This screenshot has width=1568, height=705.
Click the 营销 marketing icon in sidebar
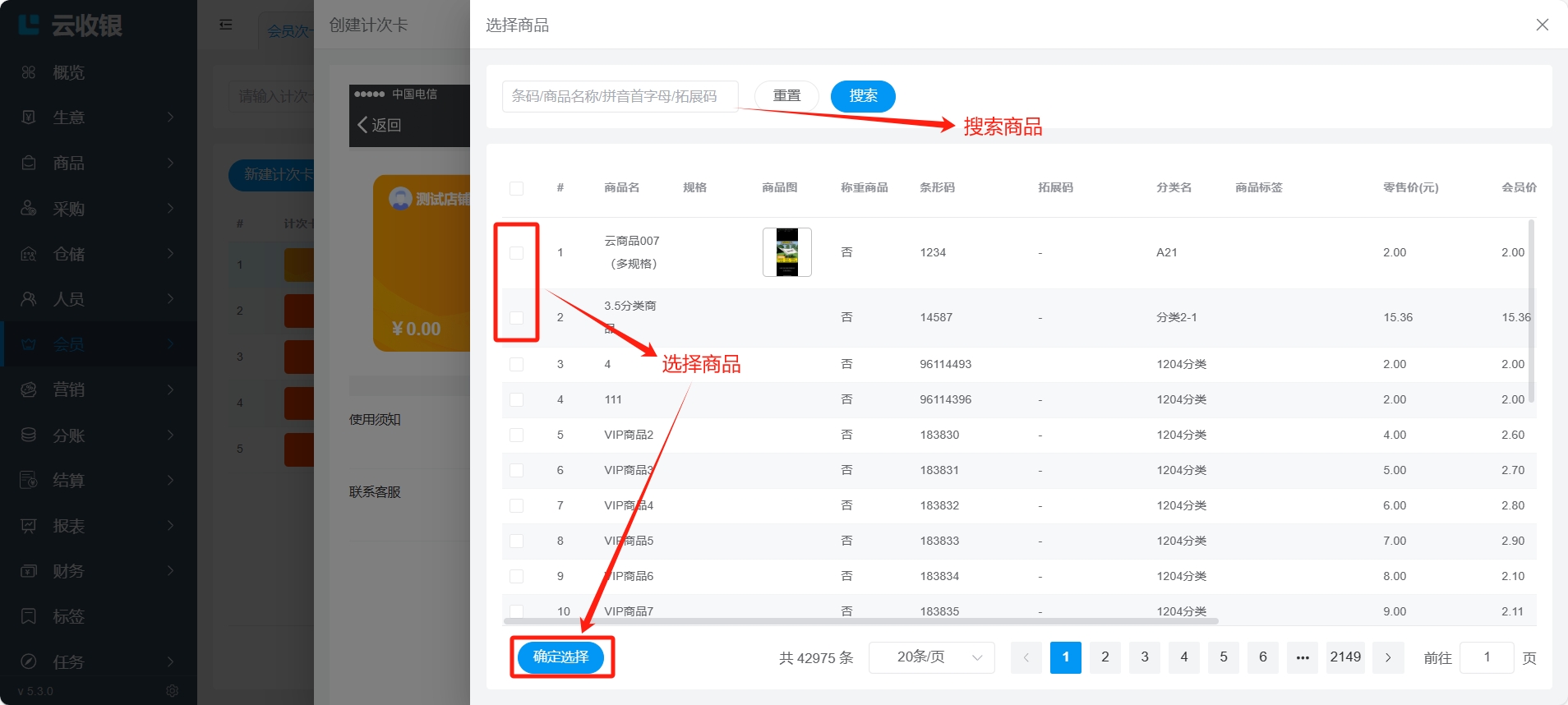pyautogui.click(x=29, y=389)
